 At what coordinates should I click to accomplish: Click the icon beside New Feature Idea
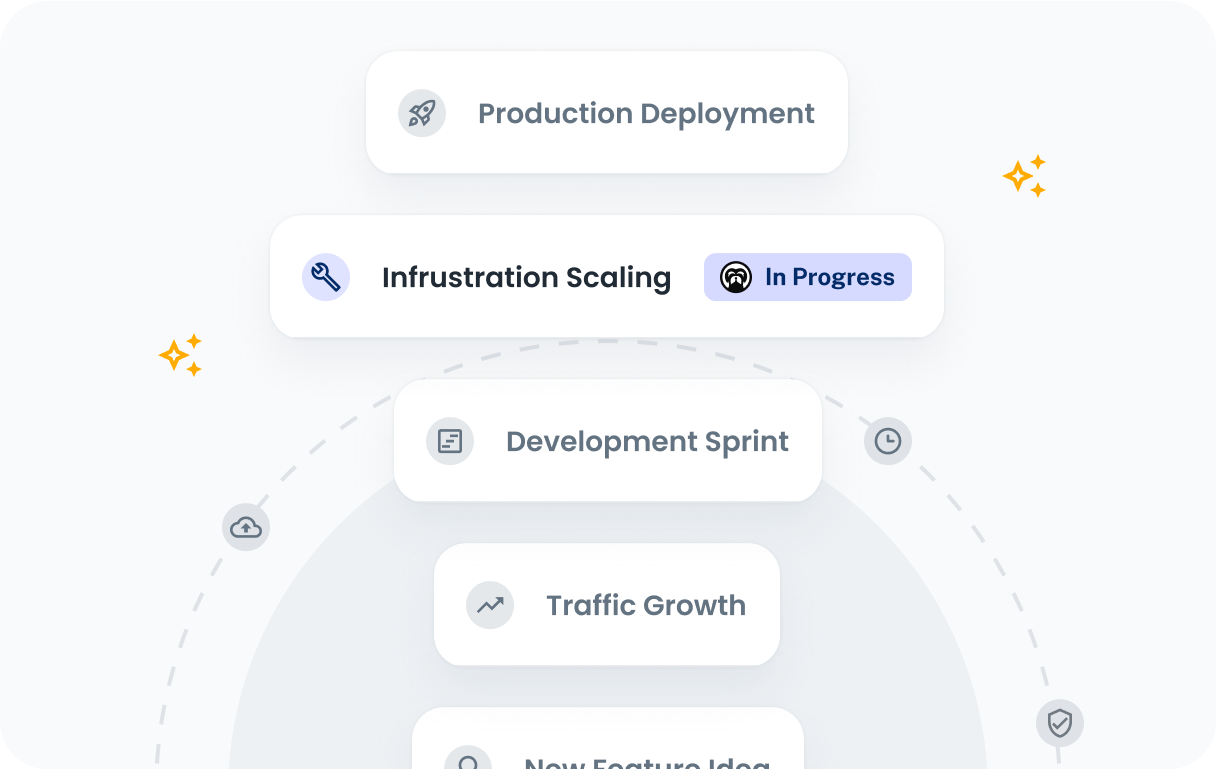(467, 758)
